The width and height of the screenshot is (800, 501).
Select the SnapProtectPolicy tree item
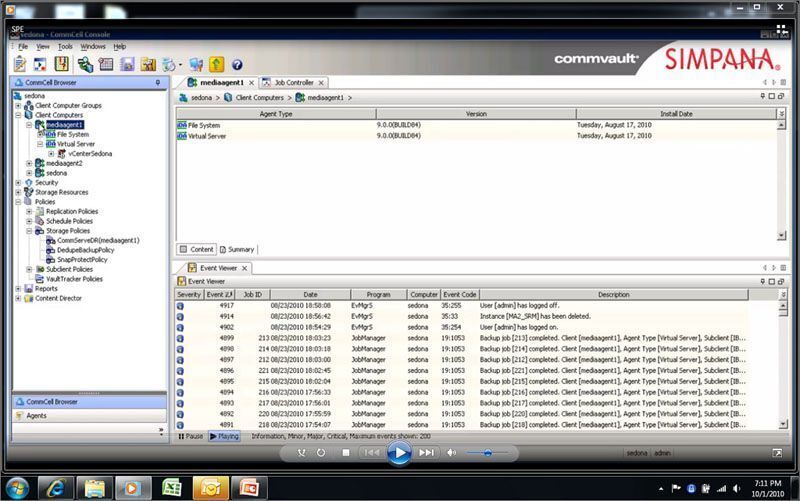[x=82, y=260]
